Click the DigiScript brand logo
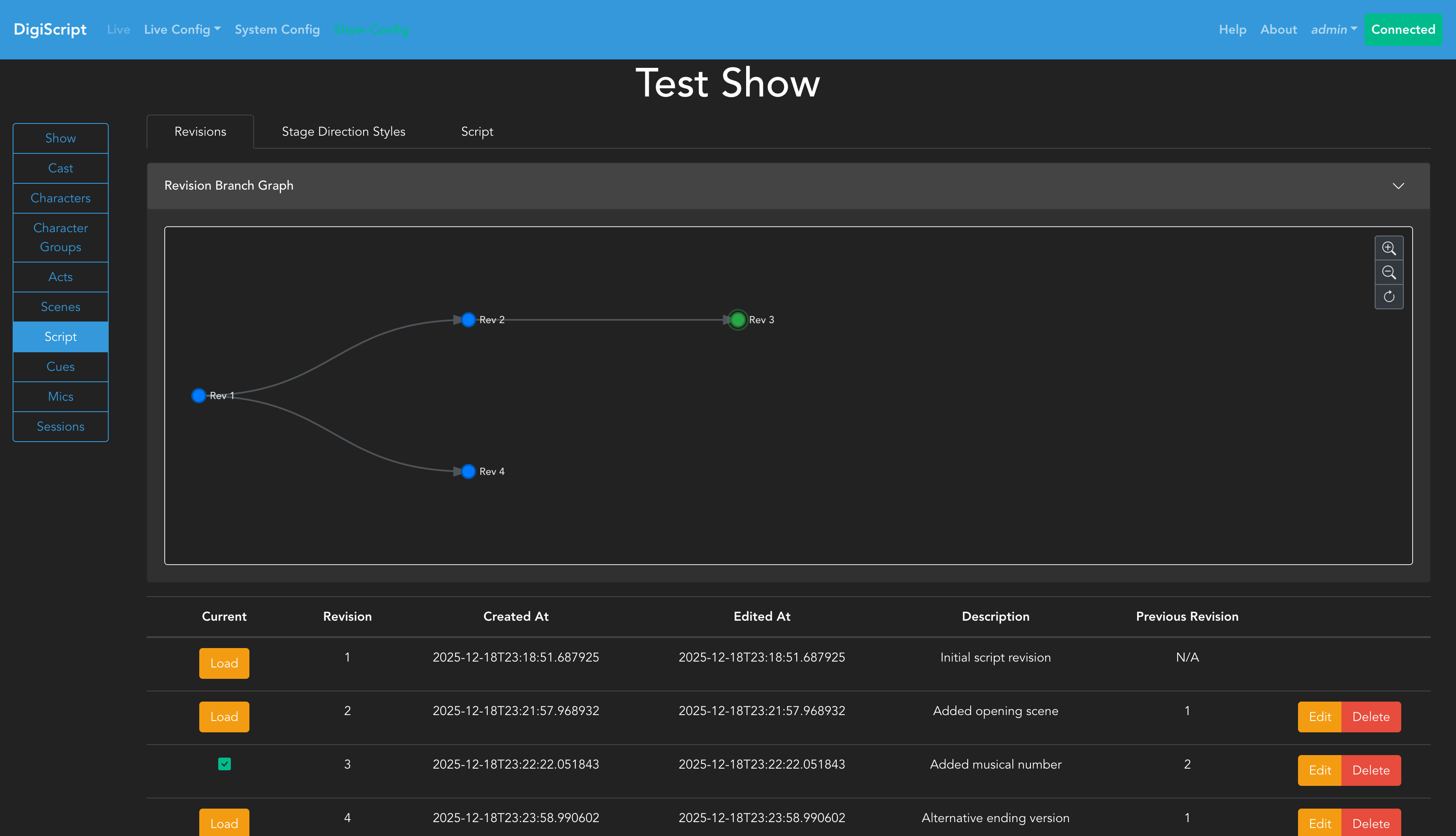This screenshot has height=836, width=1456. (x=50, y=29)
